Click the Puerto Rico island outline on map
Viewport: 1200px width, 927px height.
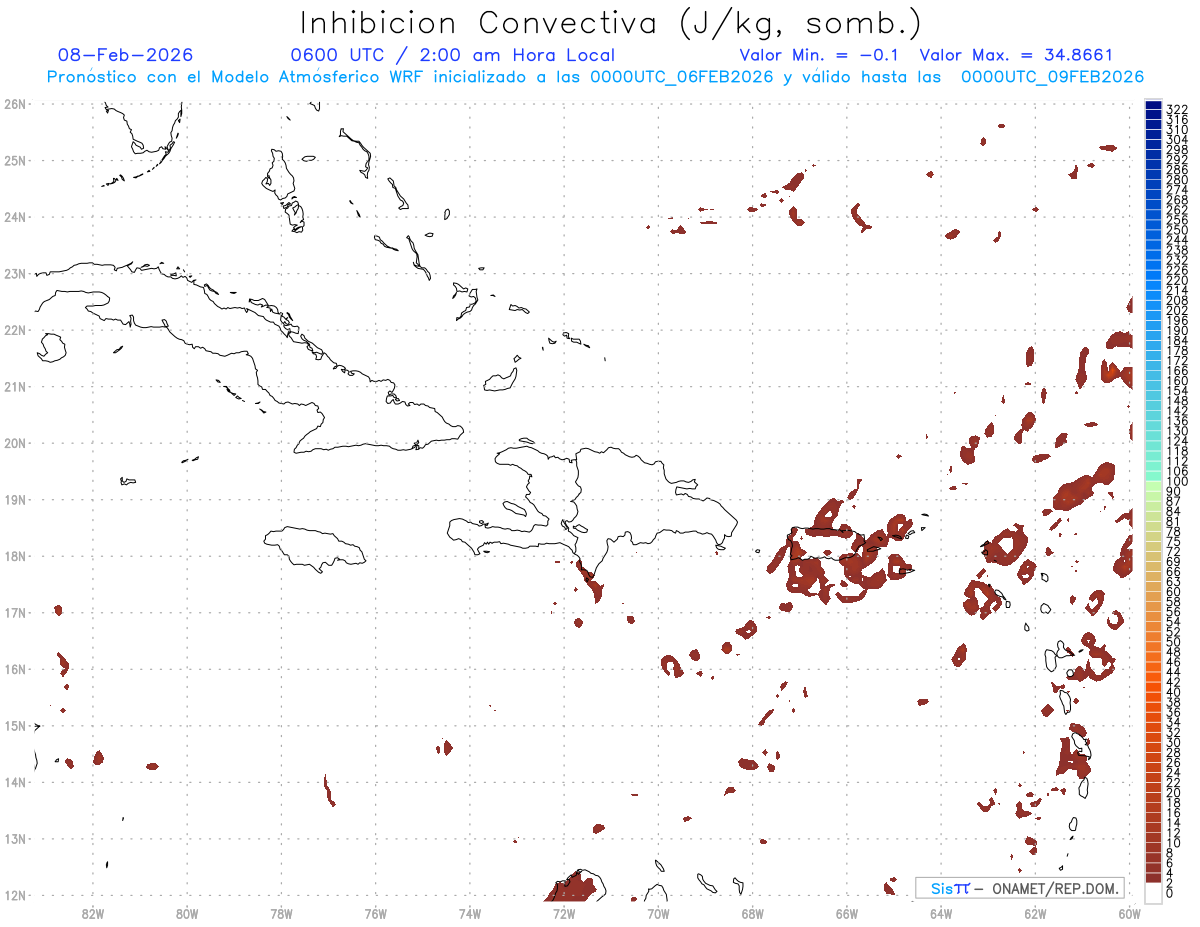pyautogui.click(x=825, y=544)
